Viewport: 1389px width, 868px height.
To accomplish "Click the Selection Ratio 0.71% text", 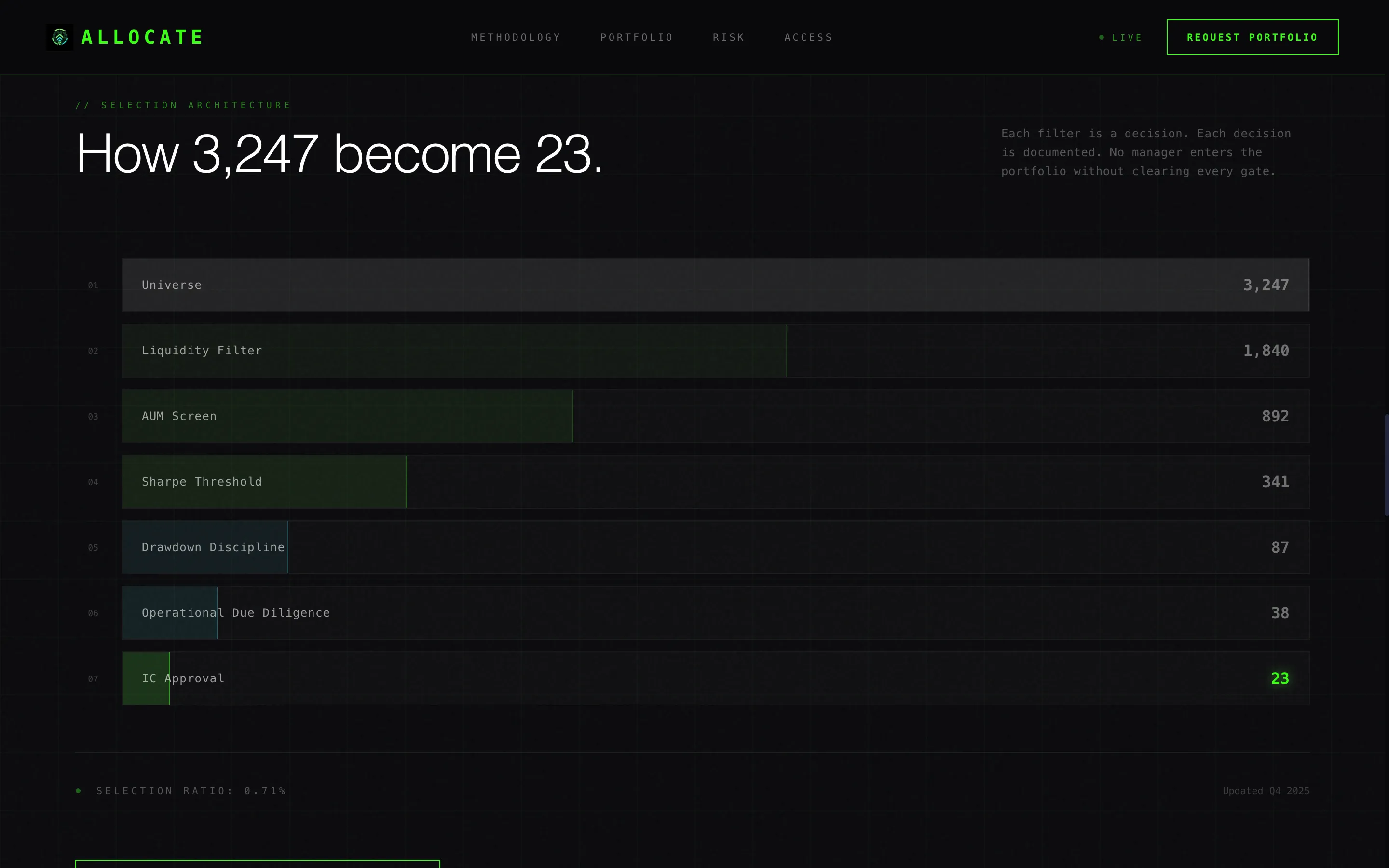I will pos(191,791).
